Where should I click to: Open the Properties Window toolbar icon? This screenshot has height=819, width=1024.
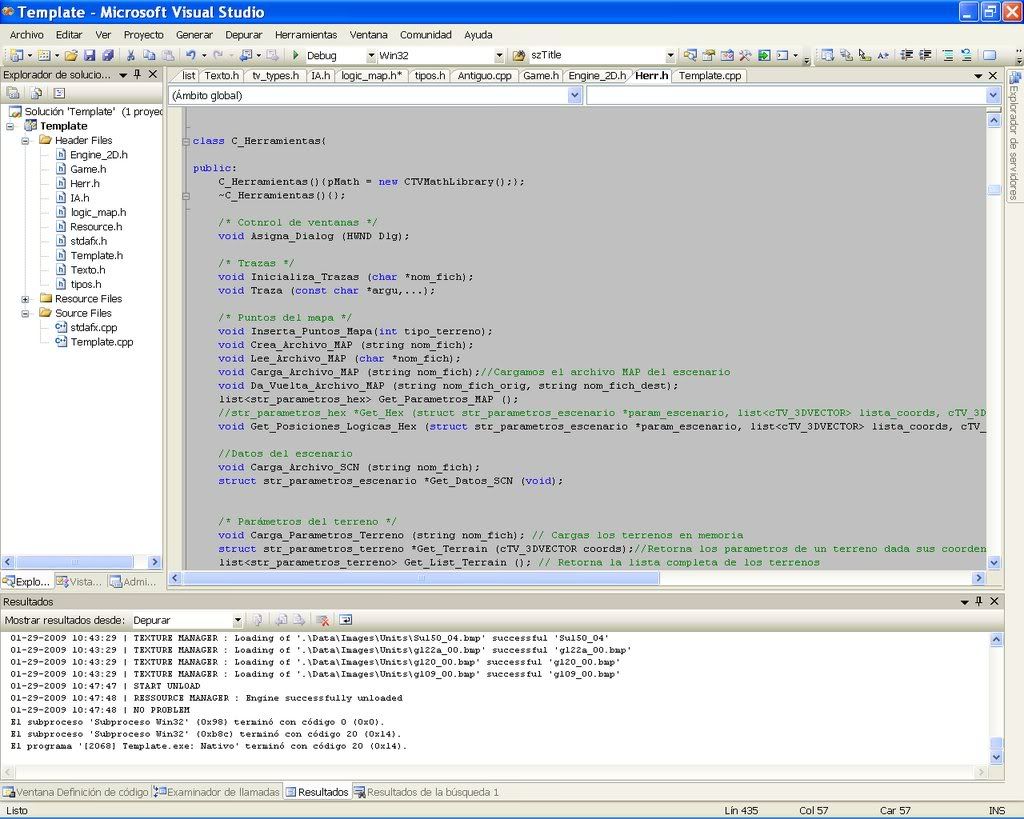coord(709,56)
